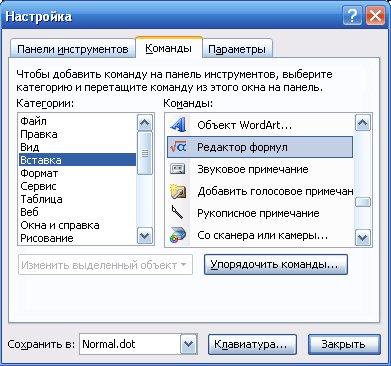Click the commands list scroll-up arrow
The width and height of the screenshot is (391, 366).
[362, 124]
